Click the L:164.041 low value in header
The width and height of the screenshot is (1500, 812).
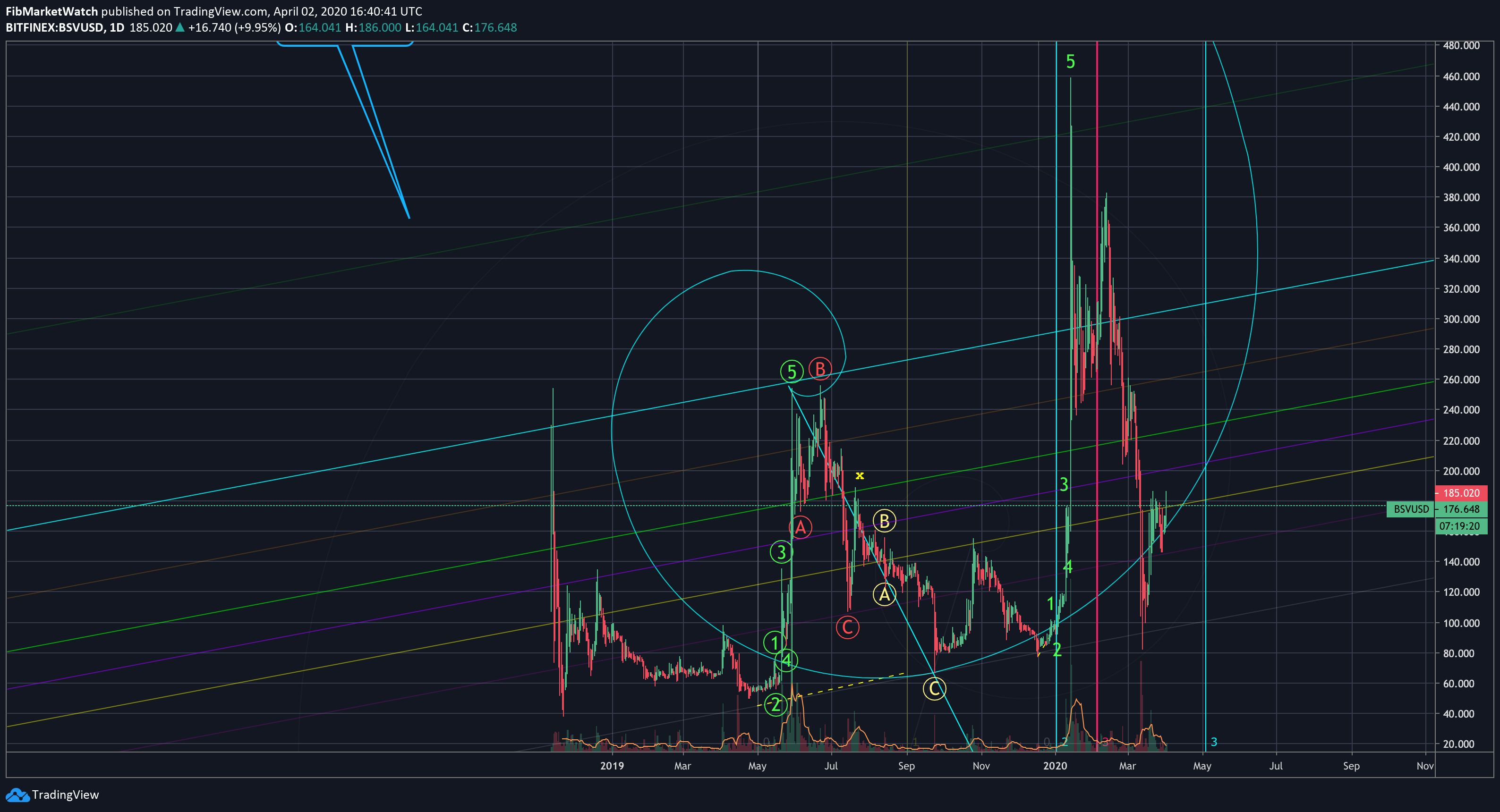tap(432, 27)
